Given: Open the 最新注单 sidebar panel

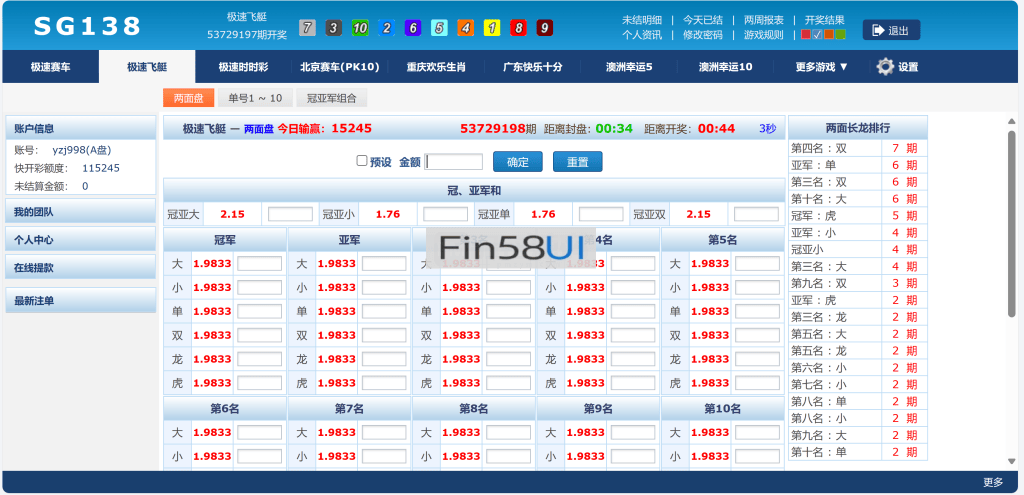Looking at the screenshot, I should [x=81, y=301].
